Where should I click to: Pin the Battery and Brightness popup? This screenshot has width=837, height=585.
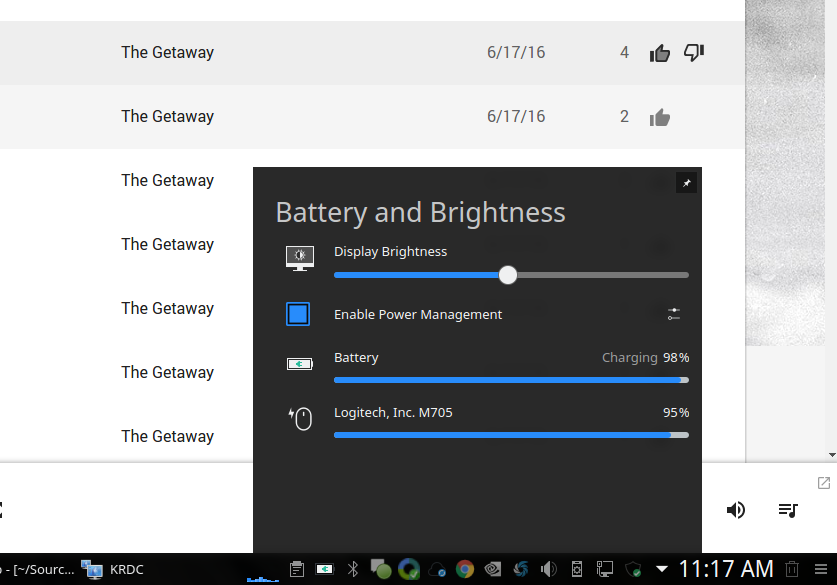tap(686, 183)
